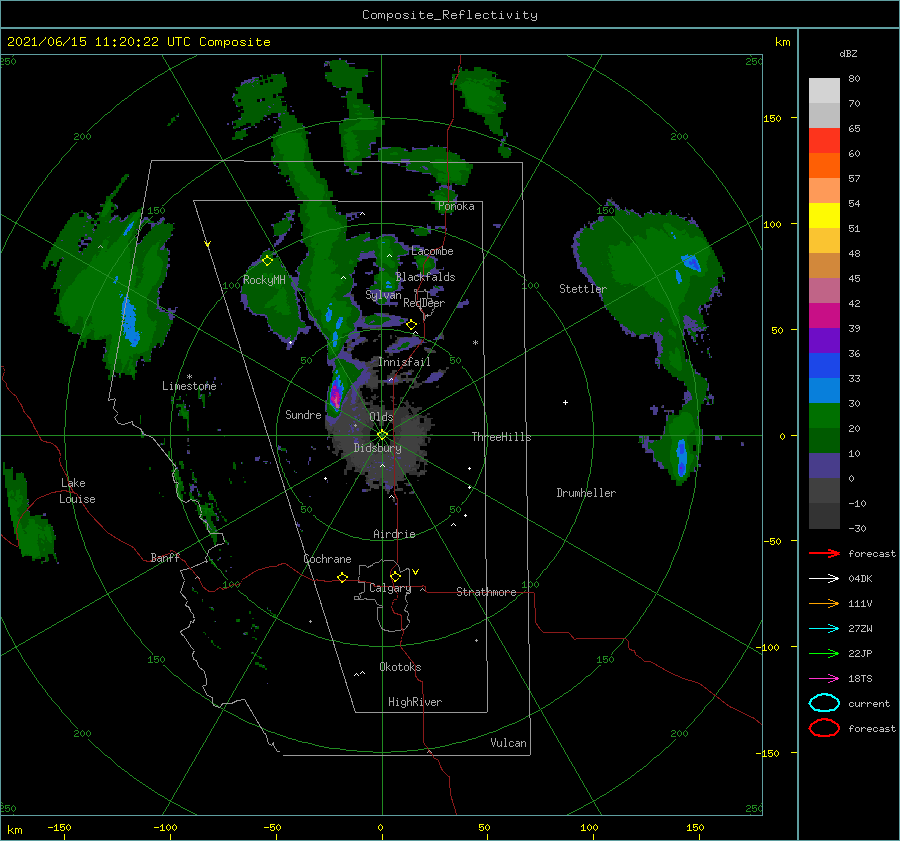Click the magenta storm core west of Olds

[335, 396]
